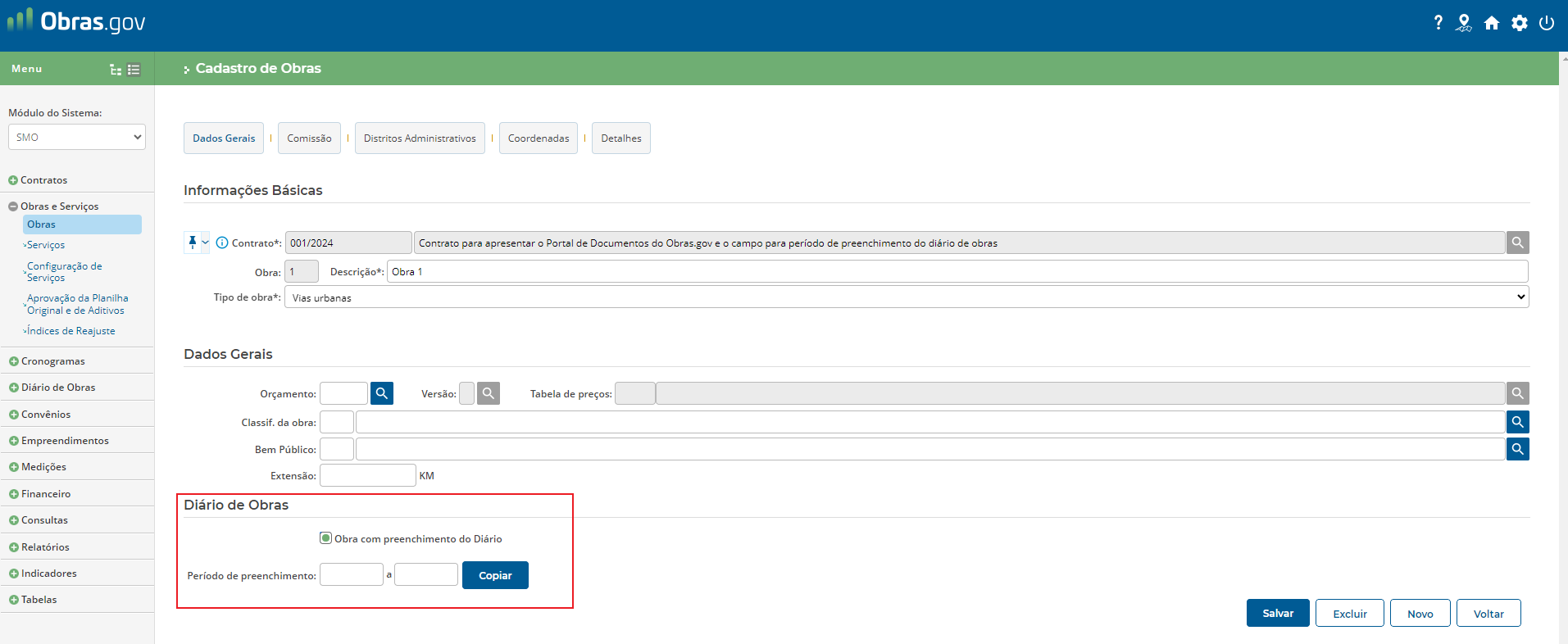1568x644 pixels.
Task: Click the blue Orçamento search magnifier
Action: pos(382,393)
